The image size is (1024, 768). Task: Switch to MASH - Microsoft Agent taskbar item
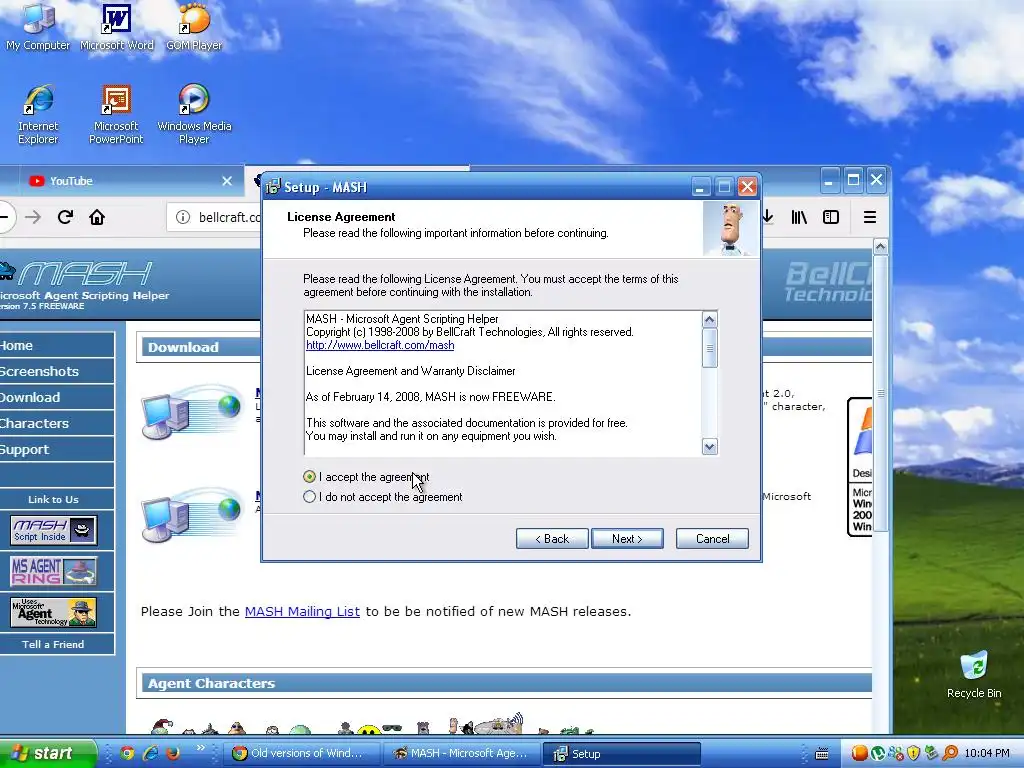461,753
